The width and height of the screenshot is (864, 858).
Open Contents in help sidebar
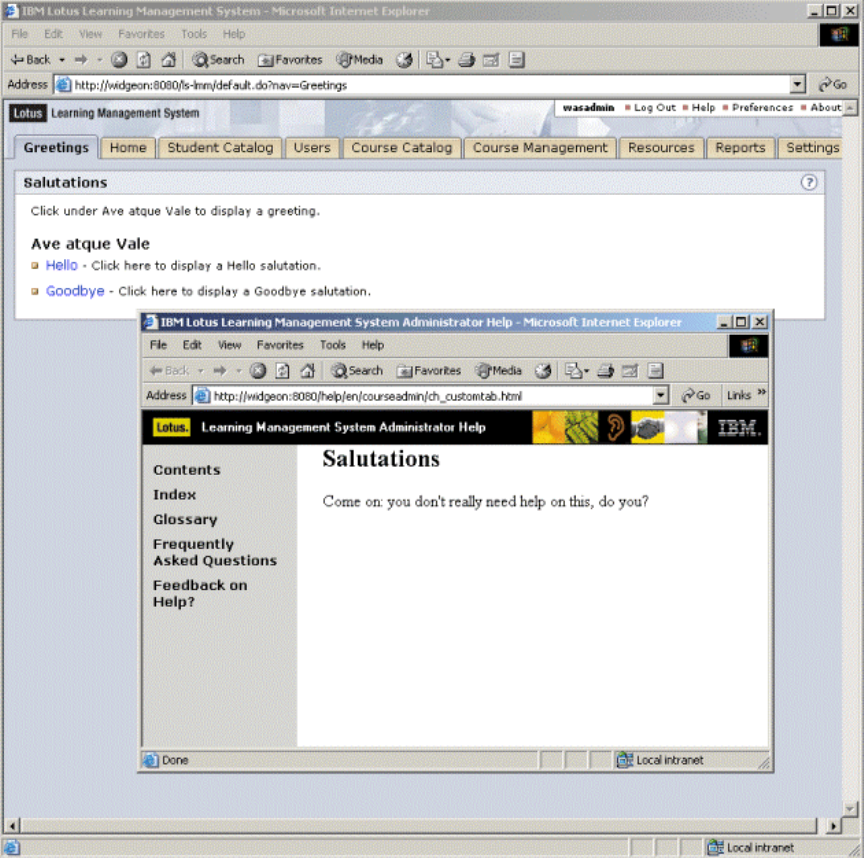[x=187, y=470]
